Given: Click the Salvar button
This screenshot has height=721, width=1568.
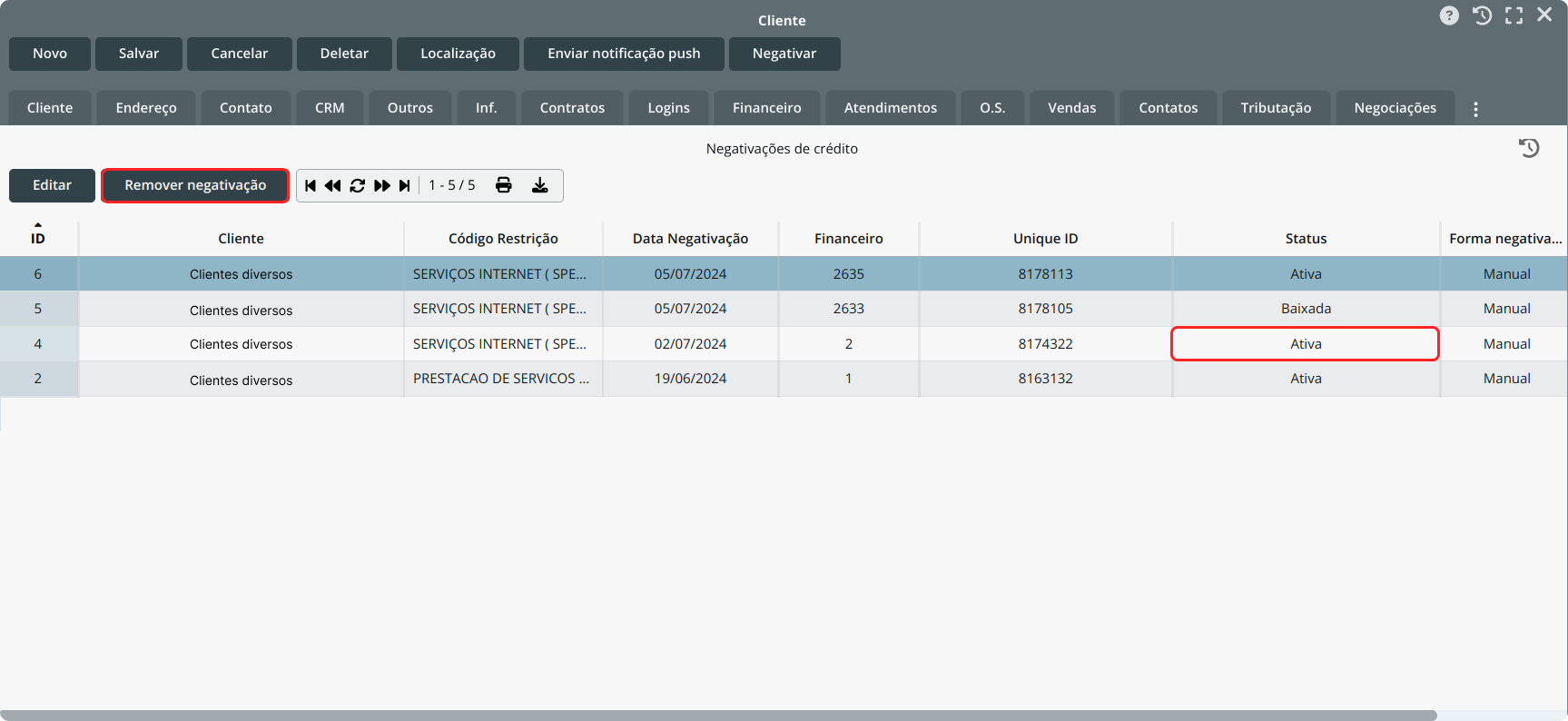Looking at the screenshot, I should coord(139,54).
